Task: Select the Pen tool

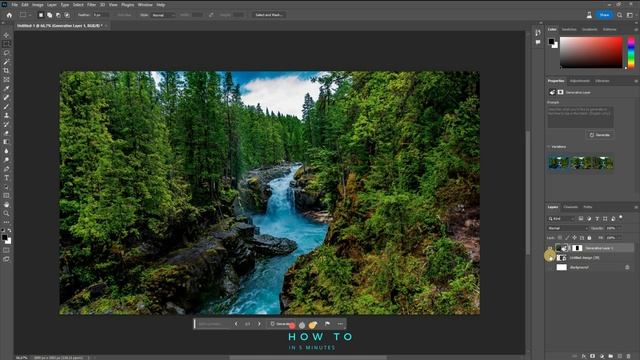Action: tap(6, 169)
